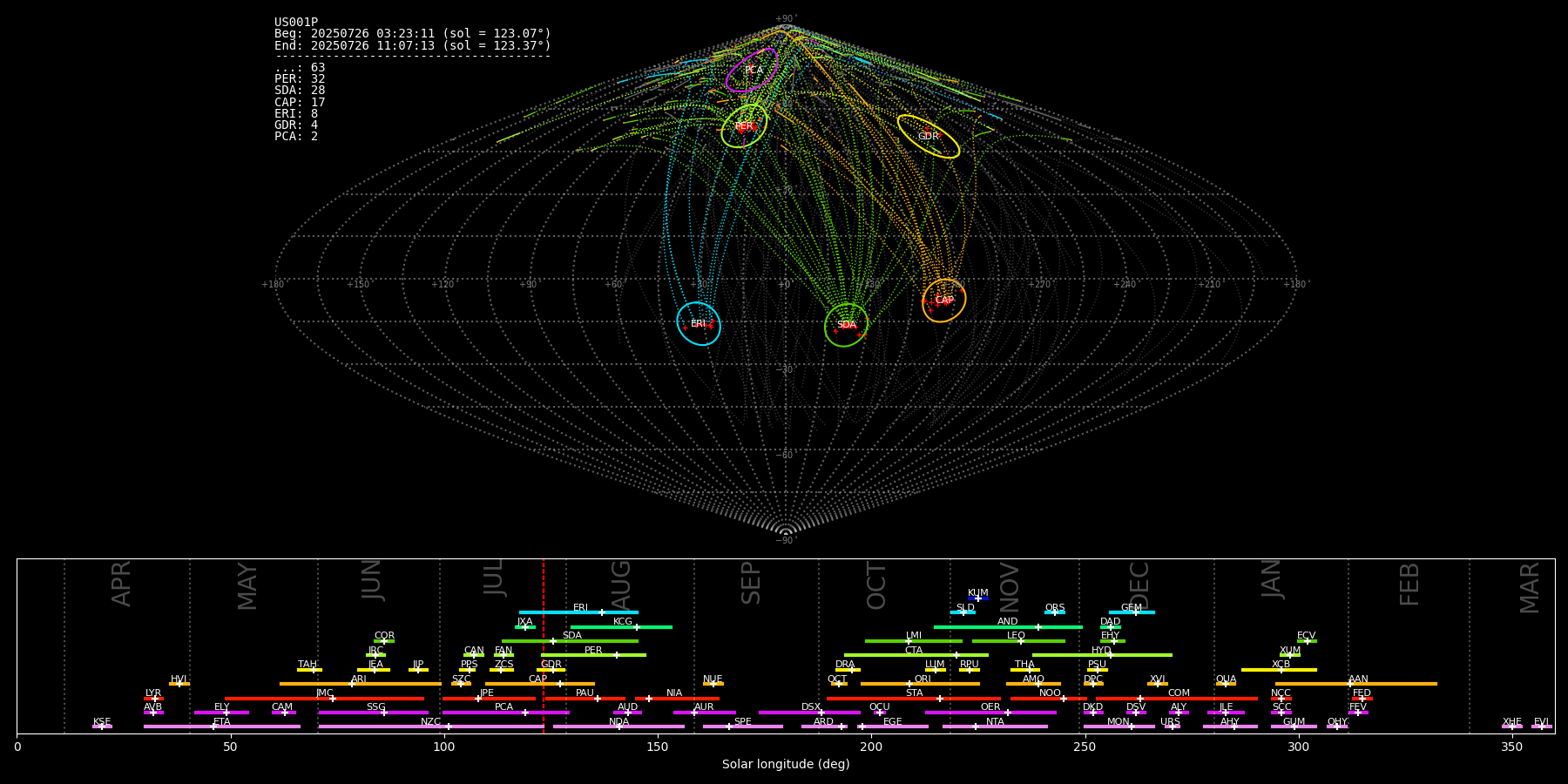Click the ARI shower bar in timeline

pyautogui.click(x=361, y=684)
